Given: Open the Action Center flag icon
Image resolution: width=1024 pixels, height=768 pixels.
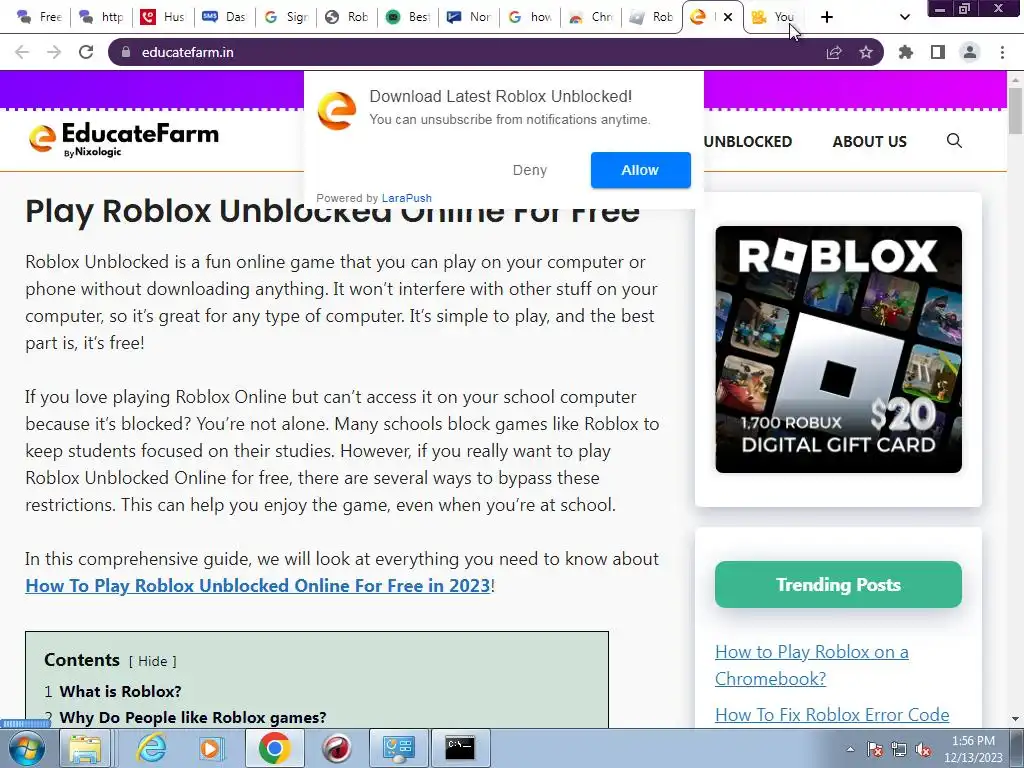Looking at the screenshot, I should (875, 750).
